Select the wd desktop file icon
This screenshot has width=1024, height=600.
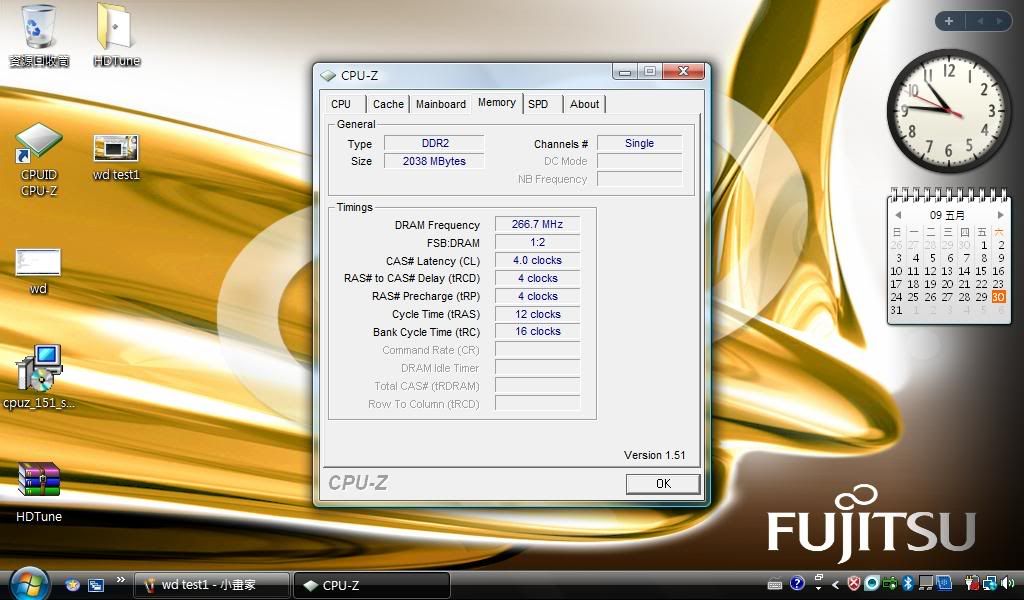(38, 271)
